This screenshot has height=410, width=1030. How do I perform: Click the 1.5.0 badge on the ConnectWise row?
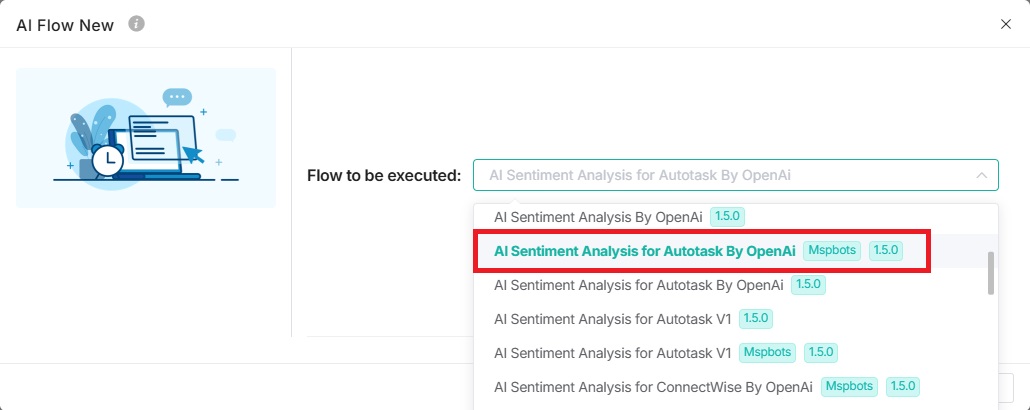pyautogui.click(x=902, y=386)
